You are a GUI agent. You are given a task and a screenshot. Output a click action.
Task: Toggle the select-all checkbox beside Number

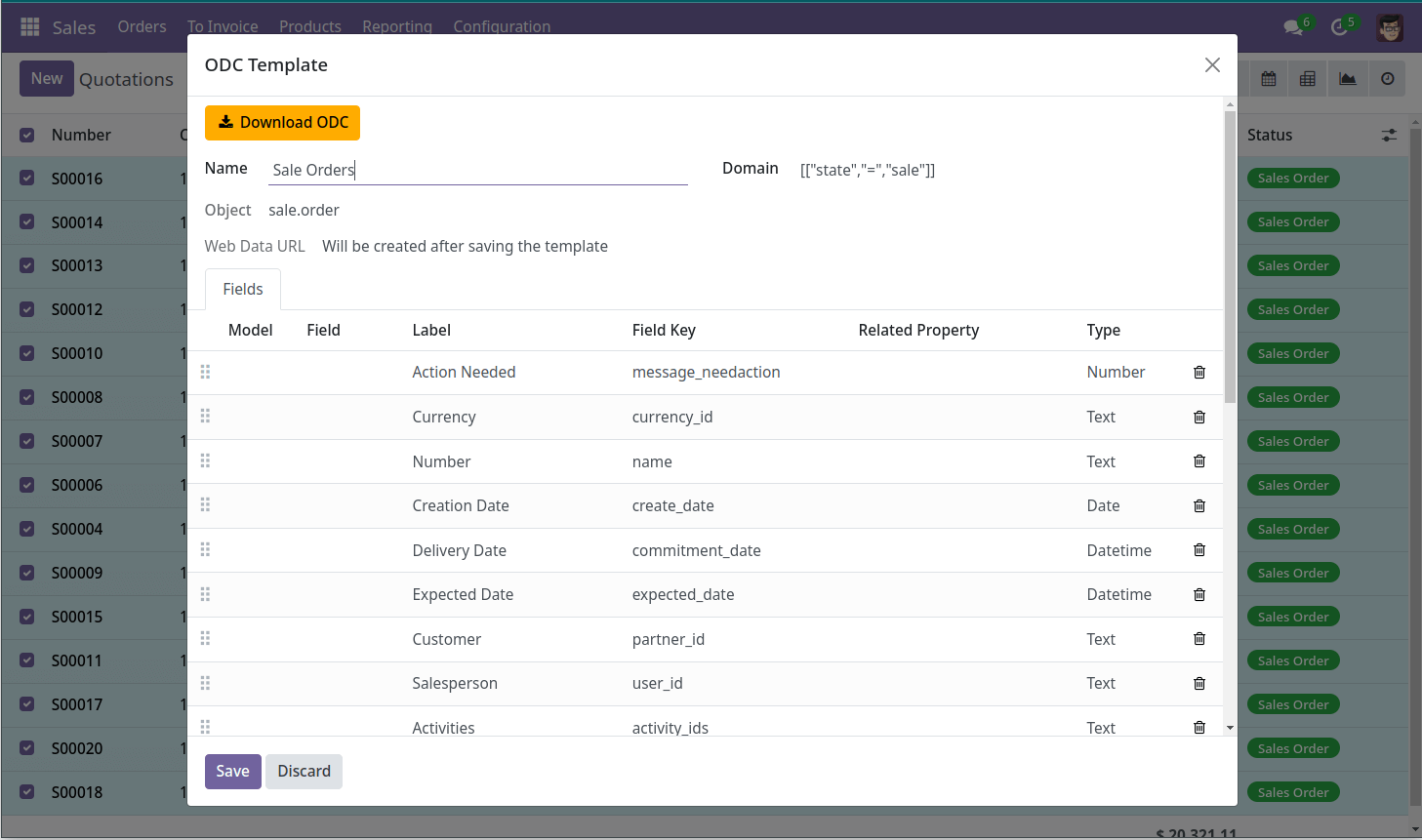point(27,135)
